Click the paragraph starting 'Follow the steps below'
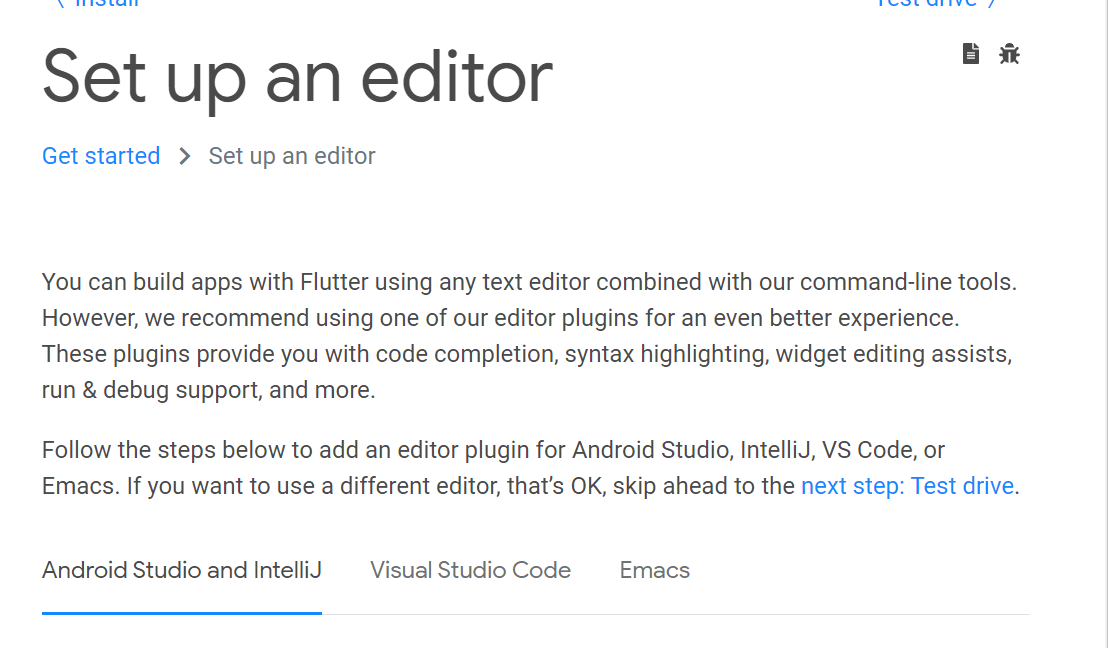 (x=493, y=450)
